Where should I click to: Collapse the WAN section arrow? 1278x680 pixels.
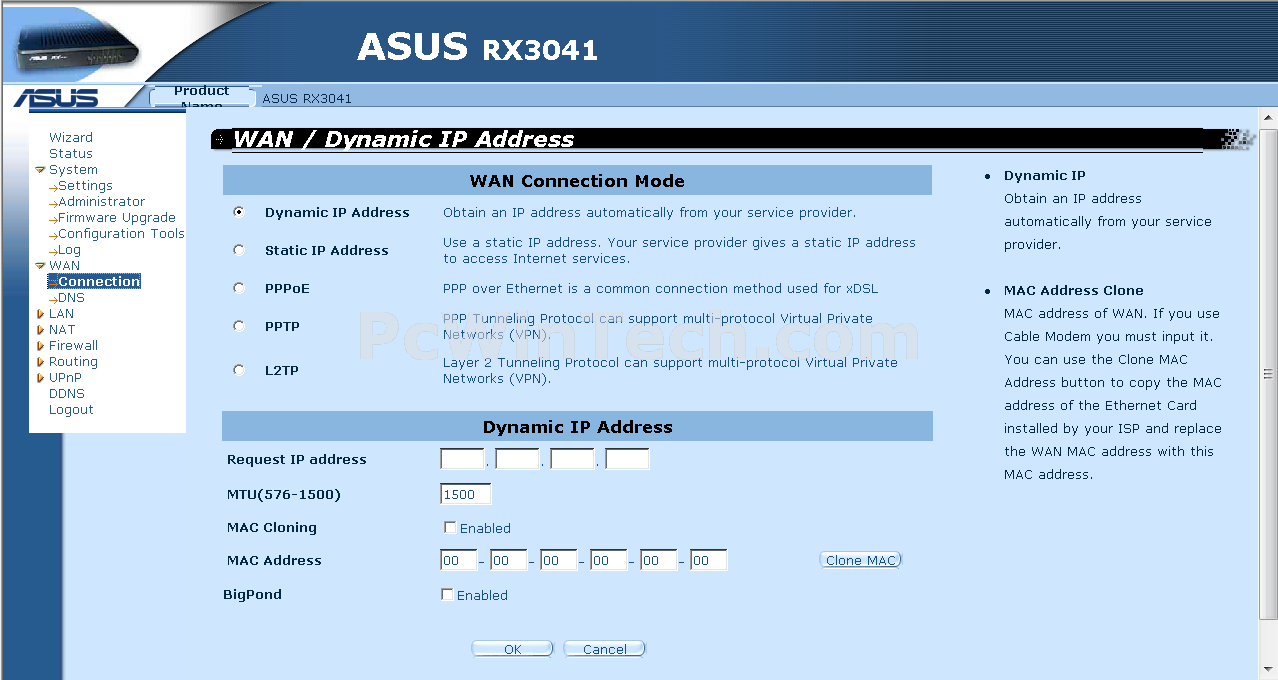pyautogui.click(x=40, y=266)
